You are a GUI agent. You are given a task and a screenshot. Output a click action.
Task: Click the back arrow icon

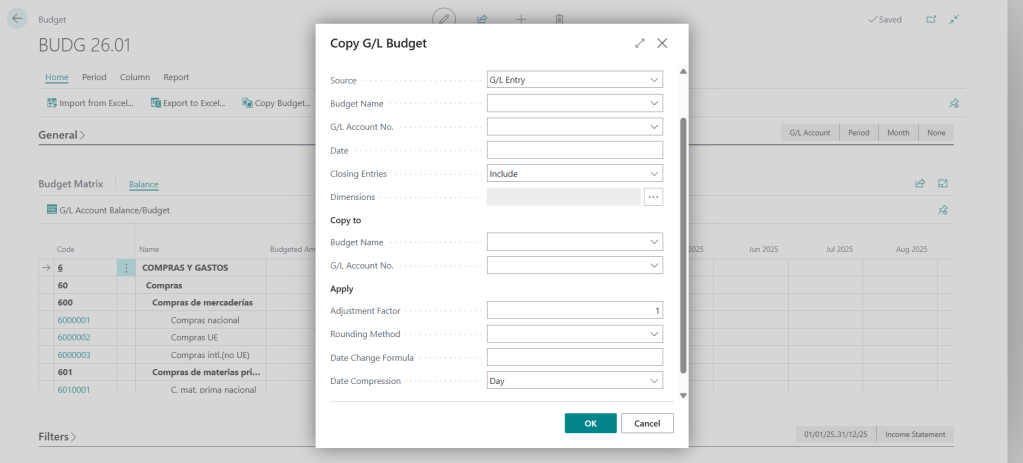[18, 19]
